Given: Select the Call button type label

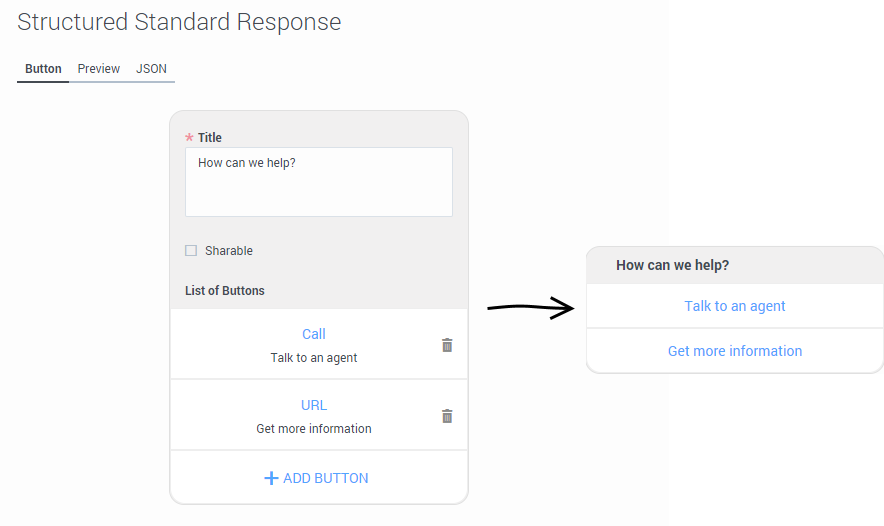Looking at the screenshot, I should [x=314, y=334].
